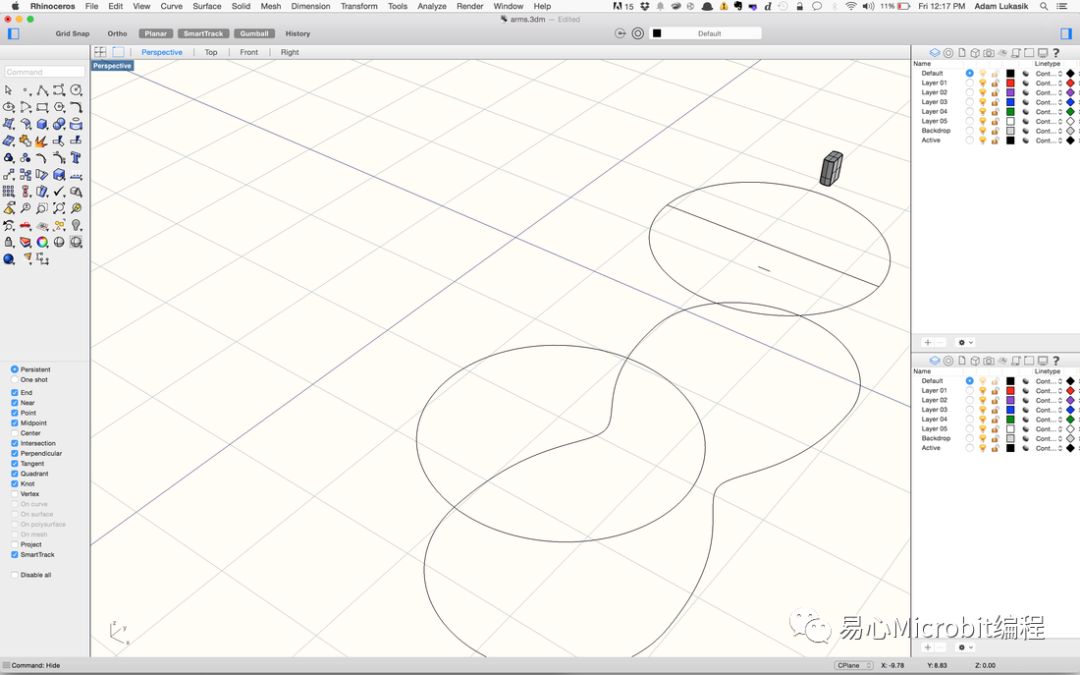Open Linetype dropdown for Layer 01
The width and height of the screenshot is (1080, 675).
[1048, 83]
